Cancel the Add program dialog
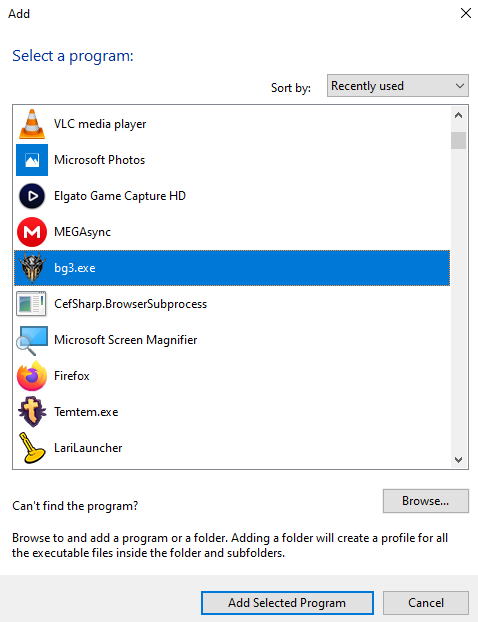 (426, 603)
